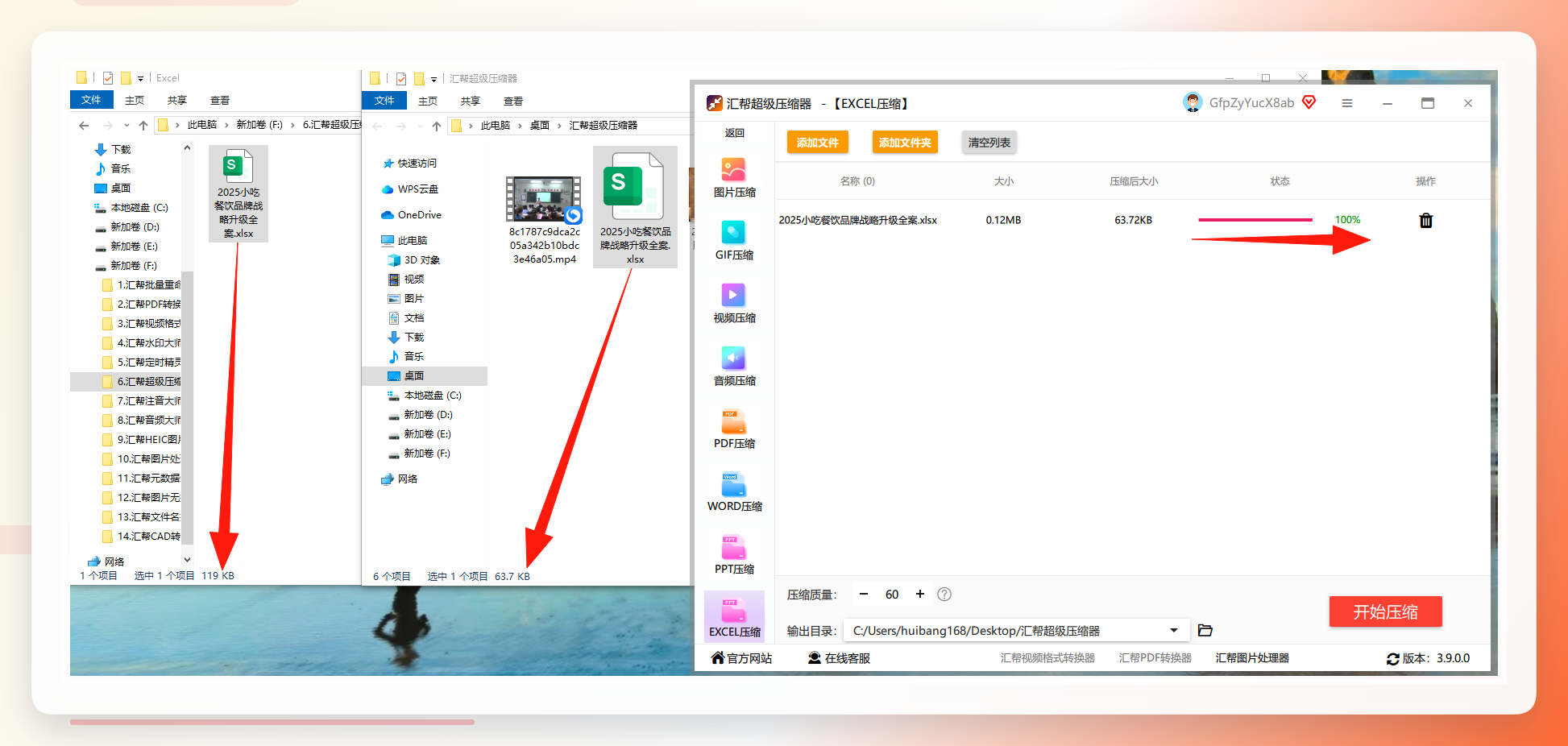
Task: Browse for output folder with the folder icon
Action: [x=1205, y=630]
